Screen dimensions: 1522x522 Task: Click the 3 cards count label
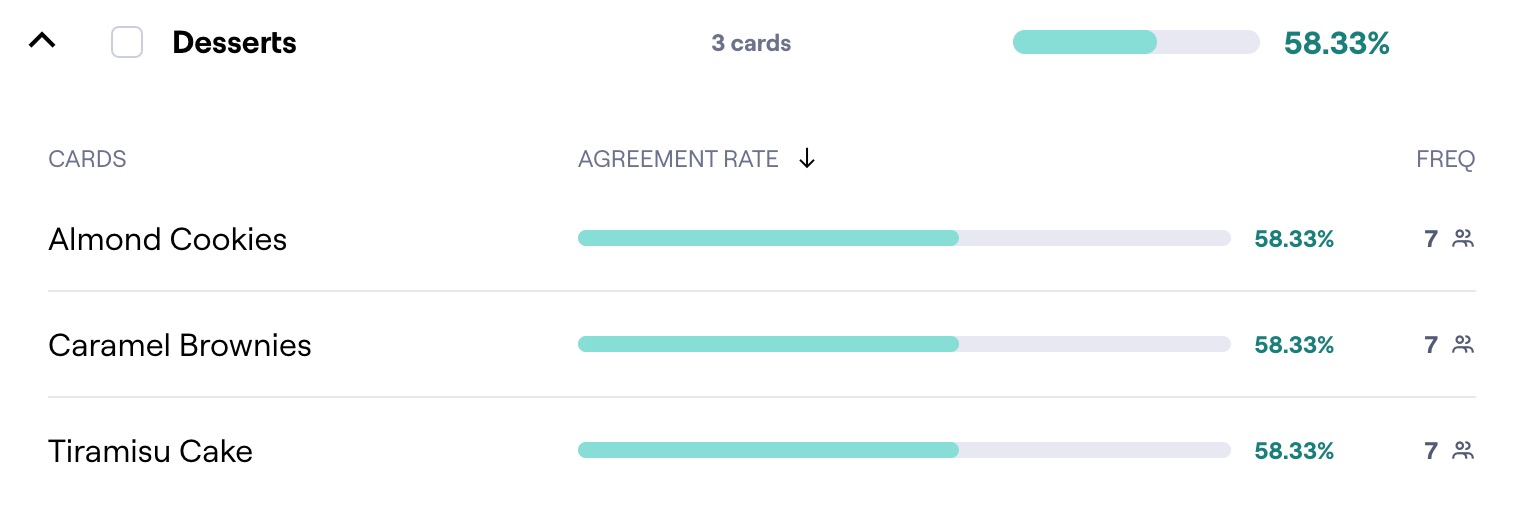[751, 44]
